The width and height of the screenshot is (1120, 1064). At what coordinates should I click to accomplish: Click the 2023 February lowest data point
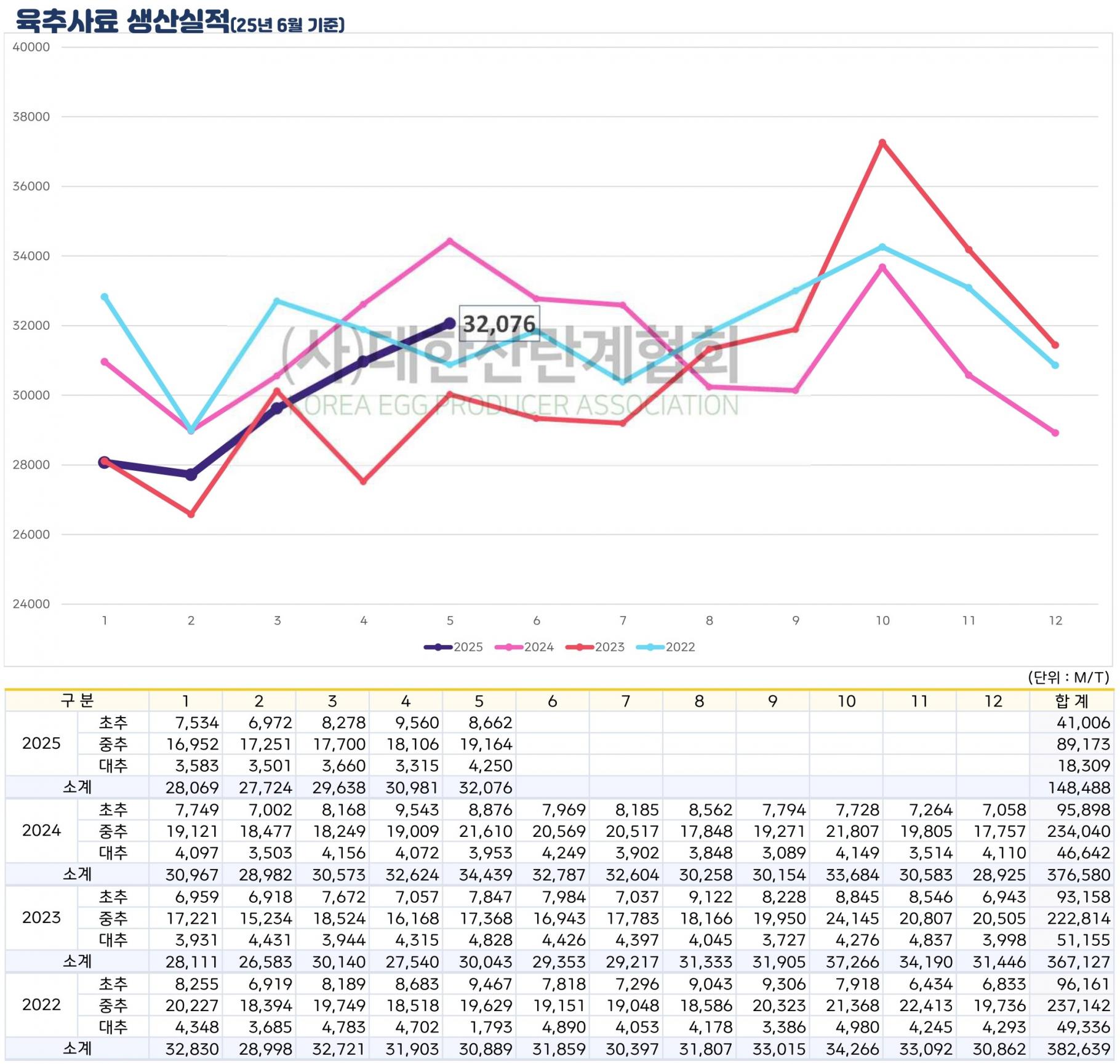tap(191, 514)
